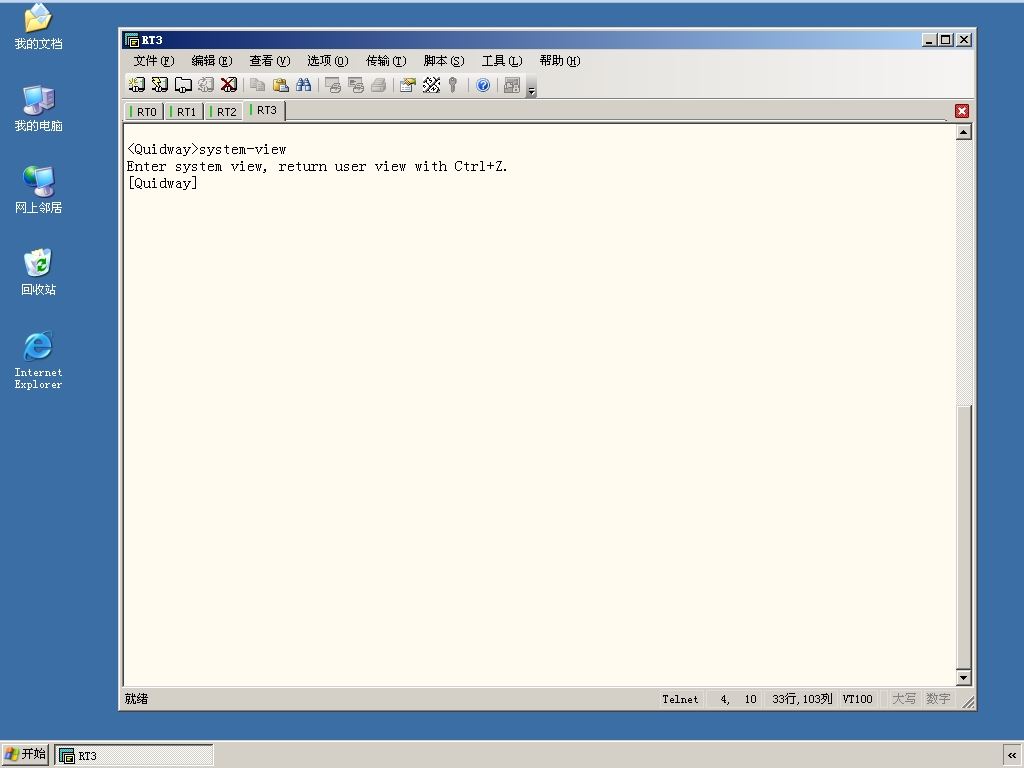Close the active tab with red X
1024x768 pixels.
pyautogui.click(x=961, y=111)
